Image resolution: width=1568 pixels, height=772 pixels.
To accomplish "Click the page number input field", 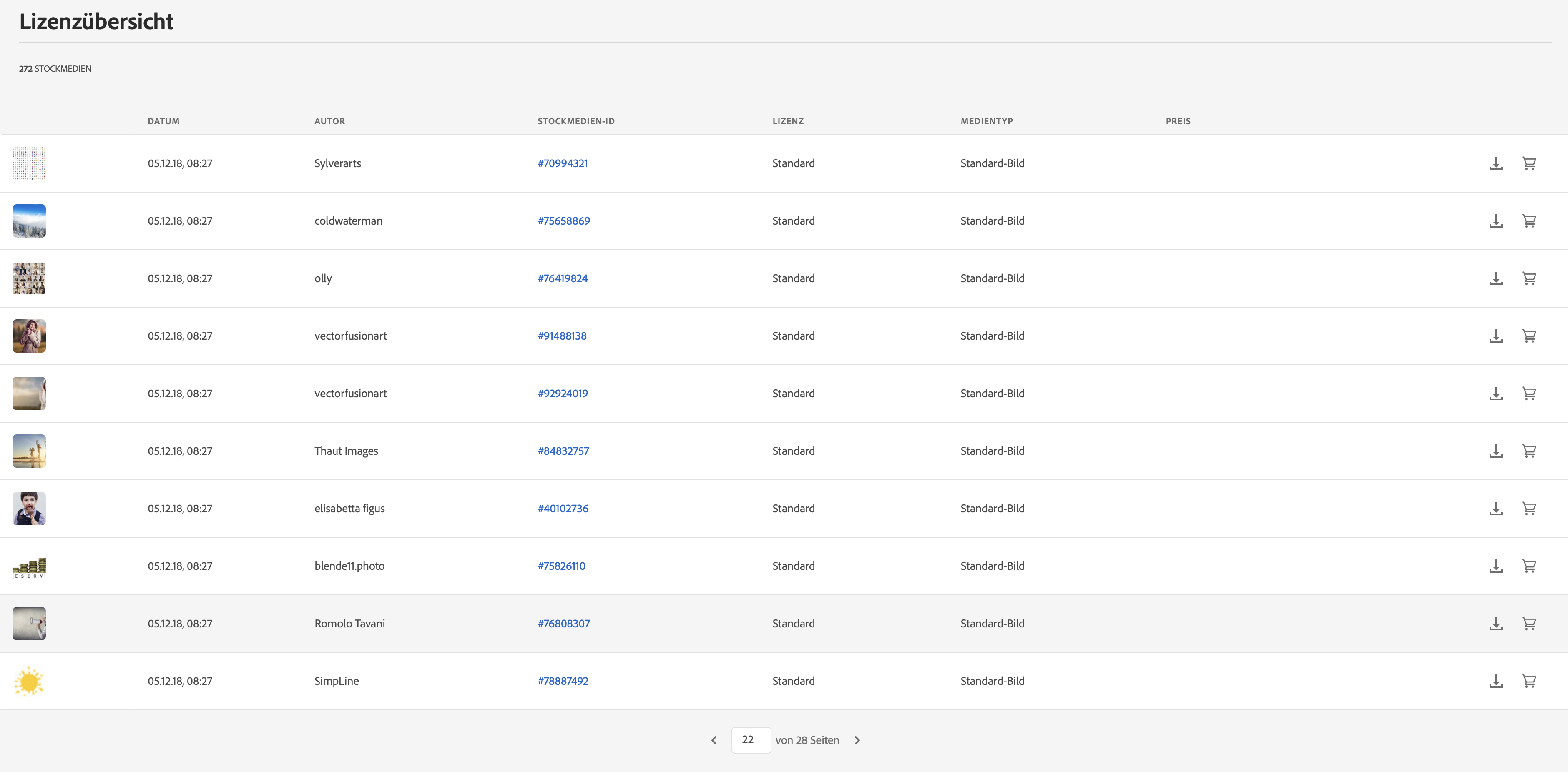I will click(751, 740).
